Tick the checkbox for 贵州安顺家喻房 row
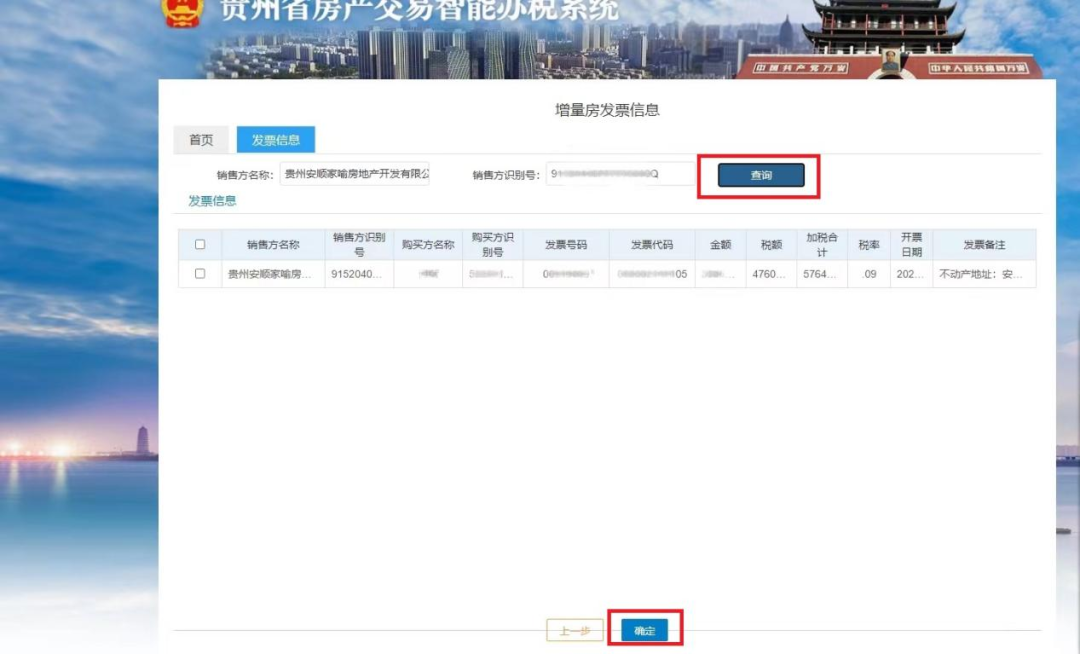Viewport: 1080px width, 654px height. (200, 273)
